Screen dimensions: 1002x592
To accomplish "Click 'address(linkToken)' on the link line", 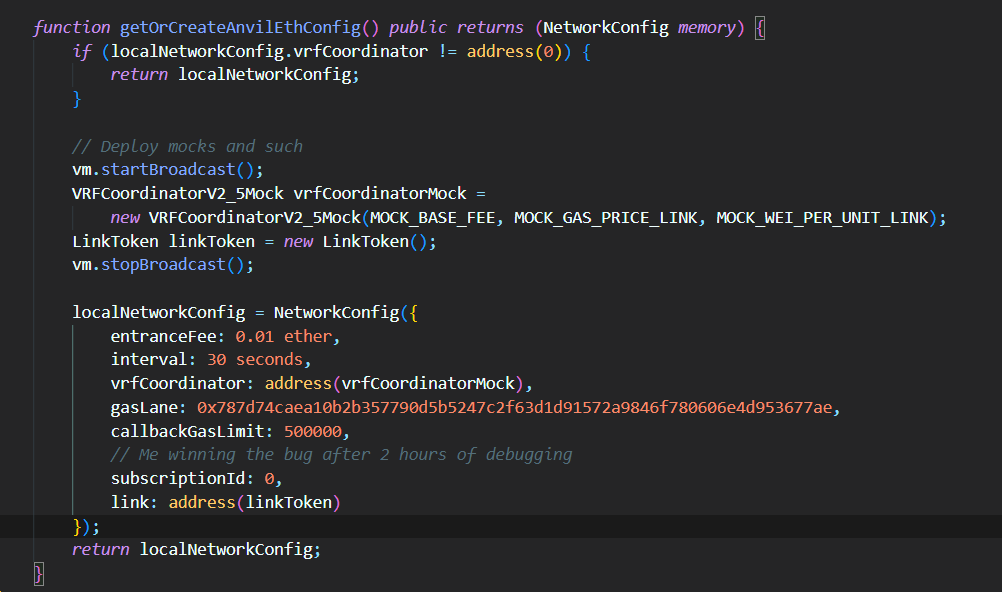I will tap(254, 502).
